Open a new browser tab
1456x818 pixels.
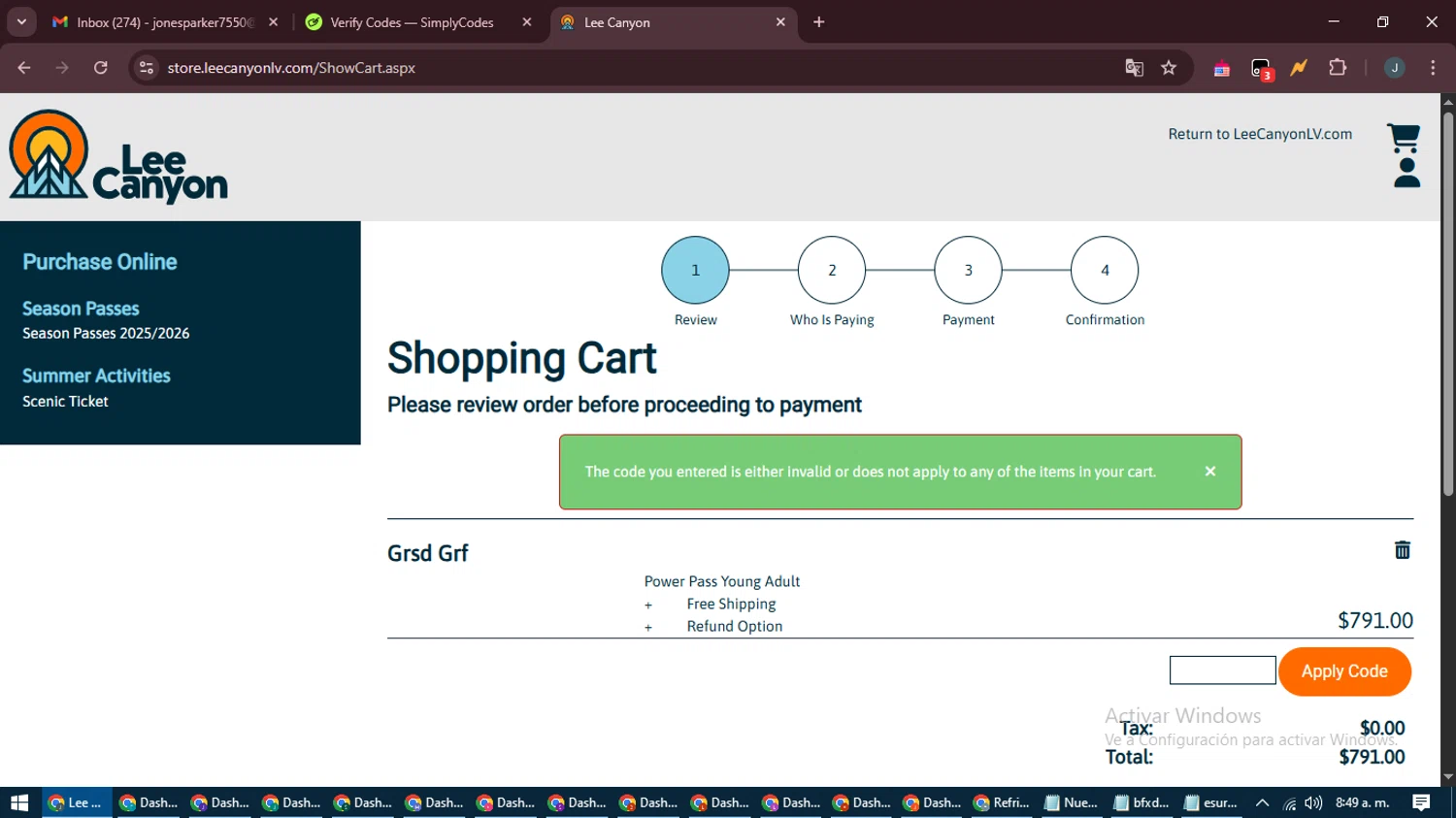point(819,21)
